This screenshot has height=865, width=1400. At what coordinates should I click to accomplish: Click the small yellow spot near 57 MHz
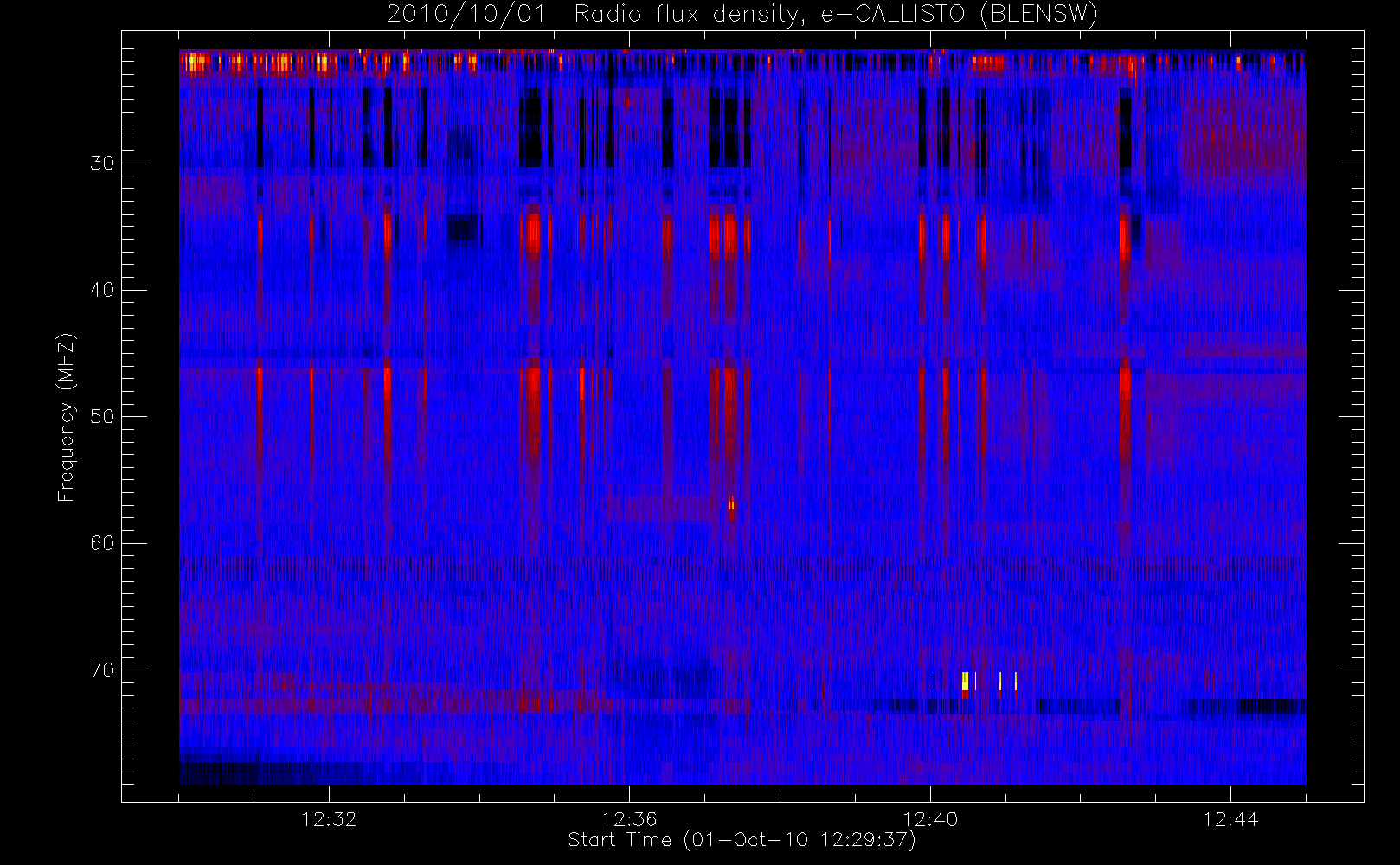pyautogui.click(x=732, y=504)
